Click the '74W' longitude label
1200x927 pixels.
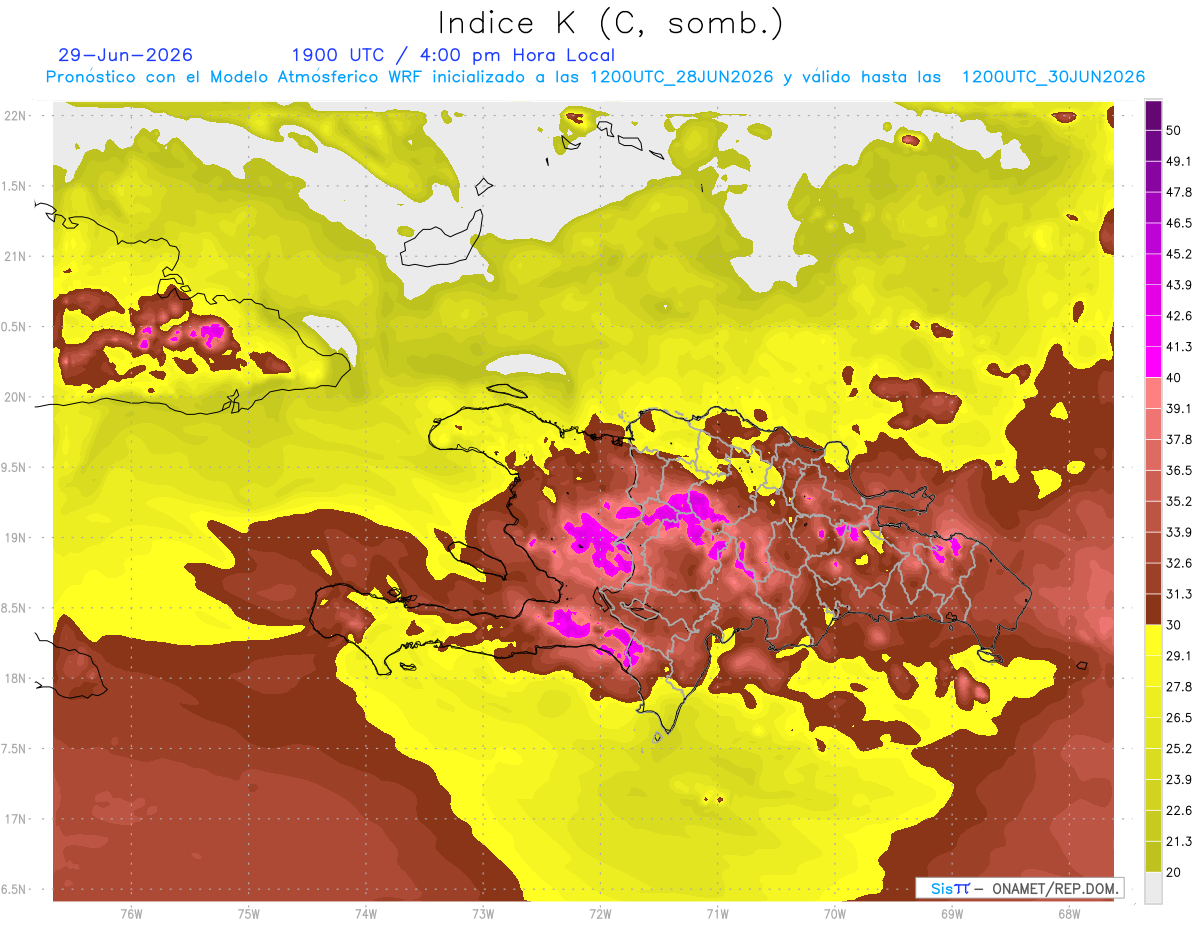click(x=366, y=913)
